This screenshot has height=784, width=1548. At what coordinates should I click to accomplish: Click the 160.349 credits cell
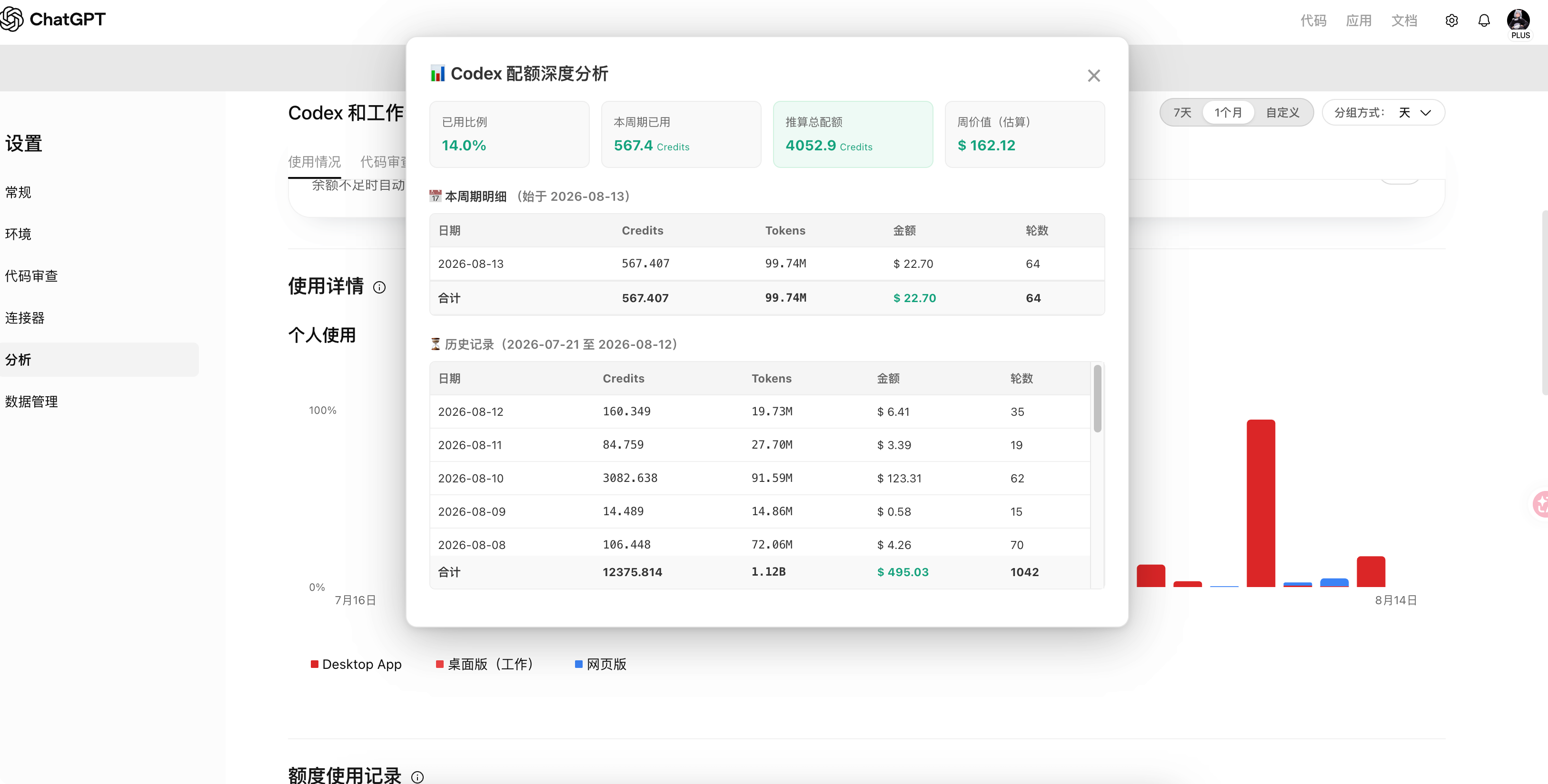627,412
